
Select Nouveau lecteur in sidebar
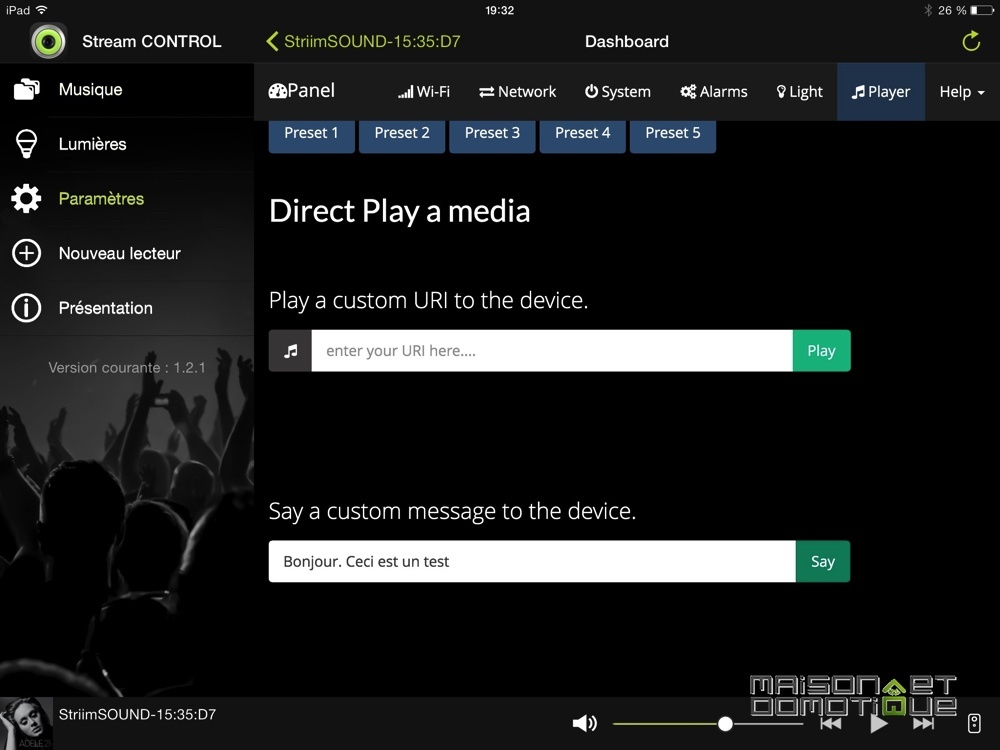point(127,253)
